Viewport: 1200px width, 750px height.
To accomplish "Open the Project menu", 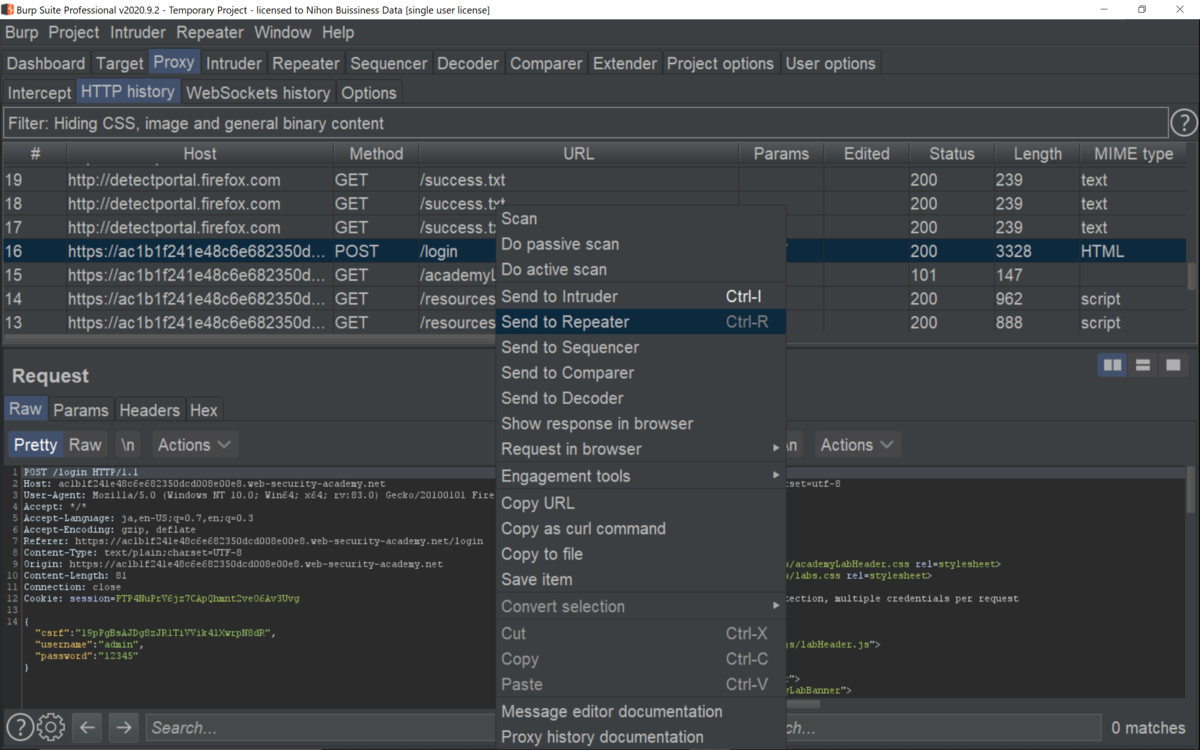I will point(74,32).
